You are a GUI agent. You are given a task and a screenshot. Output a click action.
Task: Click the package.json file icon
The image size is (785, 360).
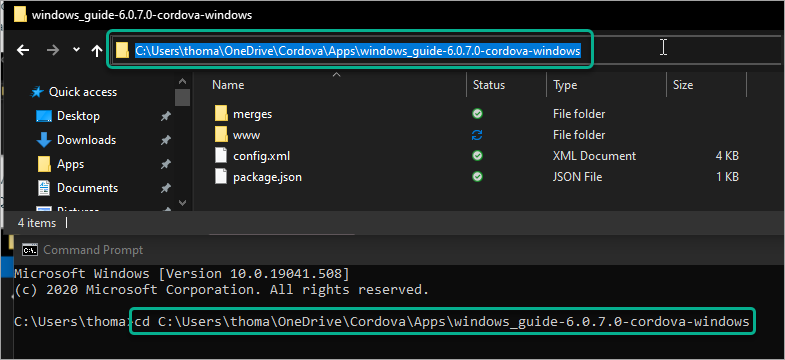coord(221,177)
